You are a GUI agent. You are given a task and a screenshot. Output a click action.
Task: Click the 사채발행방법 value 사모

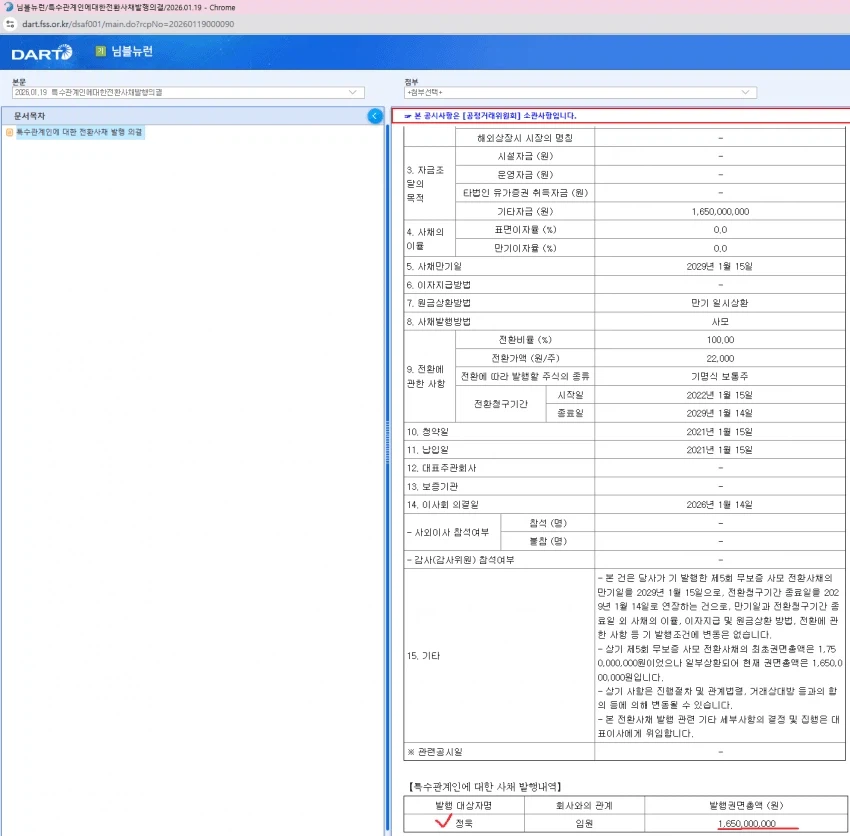click(x=720, y=321)
